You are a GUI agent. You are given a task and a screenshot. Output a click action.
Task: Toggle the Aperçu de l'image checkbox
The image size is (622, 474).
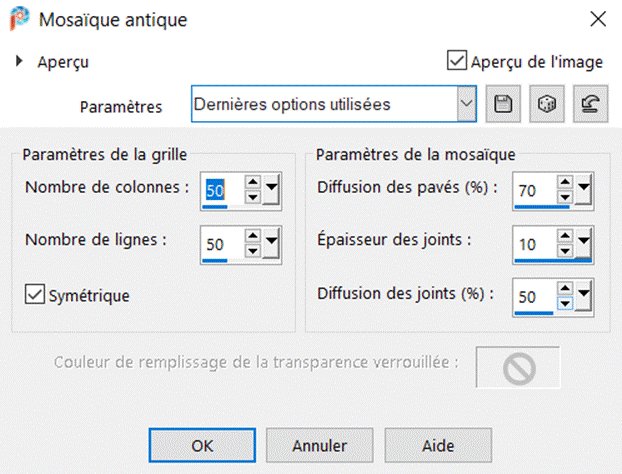pyautogui.click(x=457, y=62)
